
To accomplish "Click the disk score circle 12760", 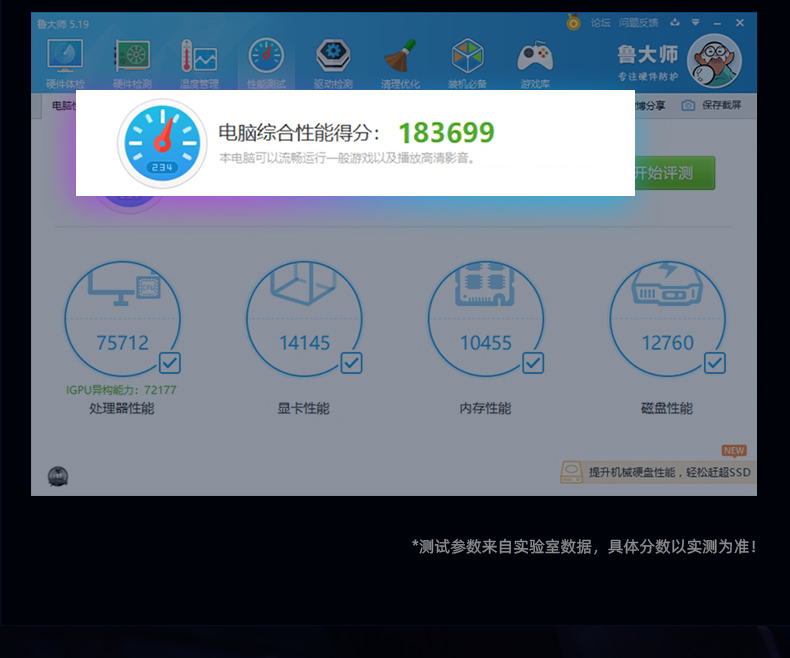I will [668, 318].
